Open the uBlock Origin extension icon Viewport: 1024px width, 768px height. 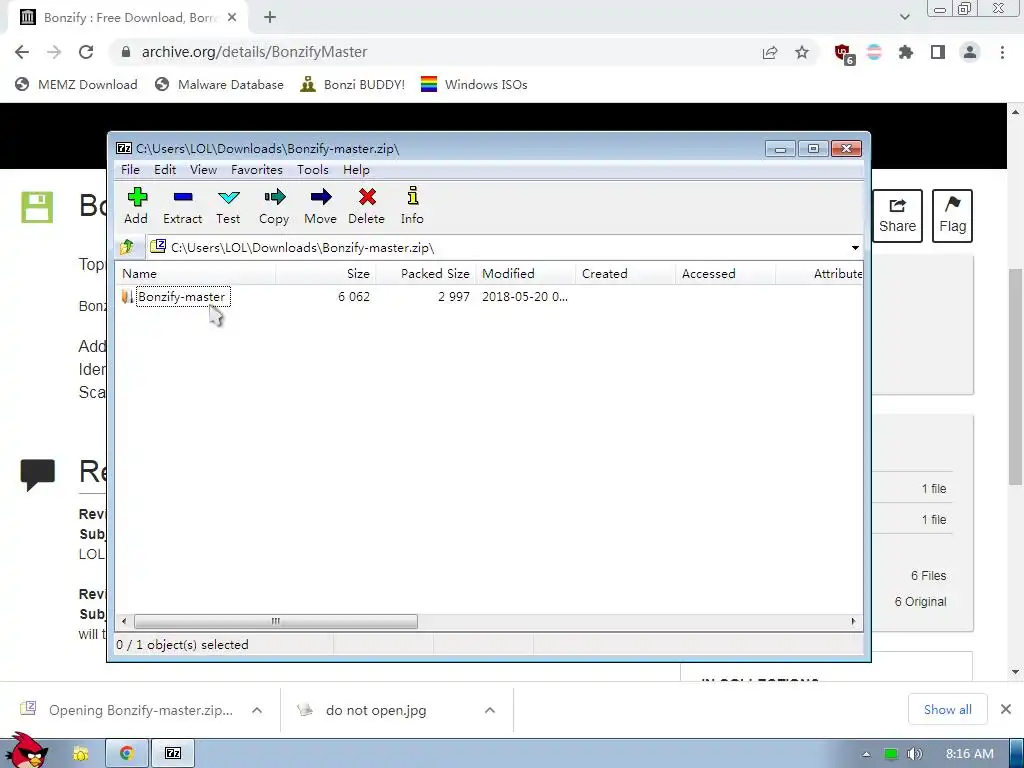click(844, 54)
